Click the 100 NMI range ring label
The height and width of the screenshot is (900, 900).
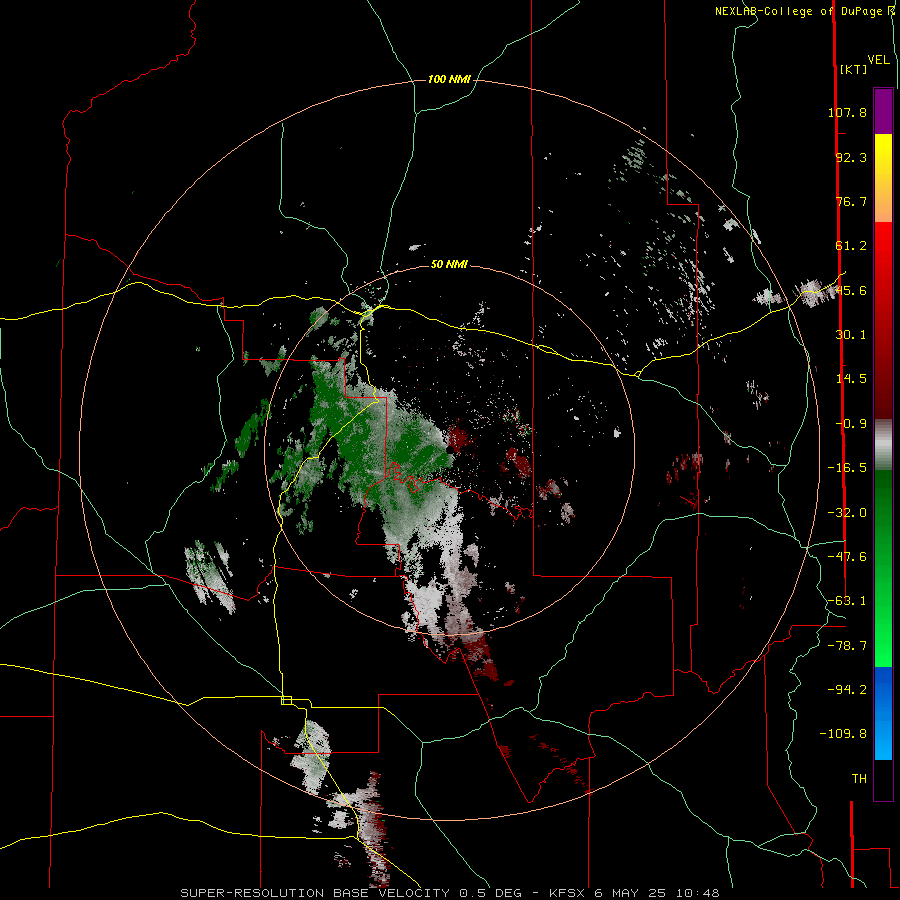(449, 79)
